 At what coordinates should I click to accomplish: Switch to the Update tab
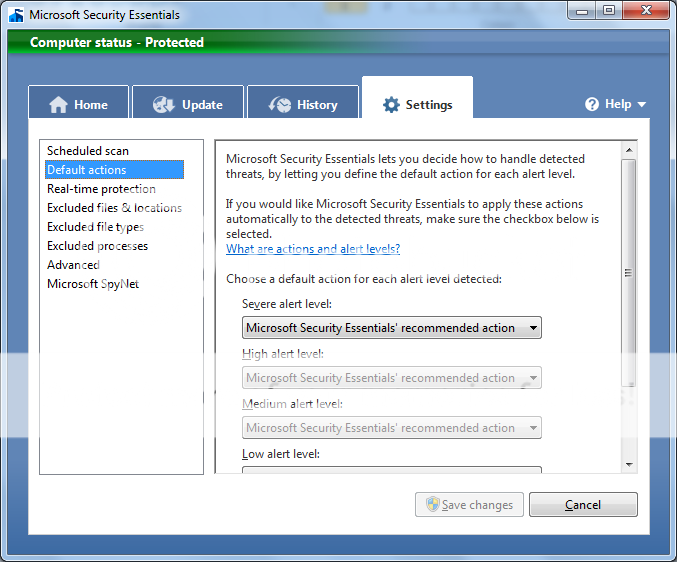(x=188, y=102)
